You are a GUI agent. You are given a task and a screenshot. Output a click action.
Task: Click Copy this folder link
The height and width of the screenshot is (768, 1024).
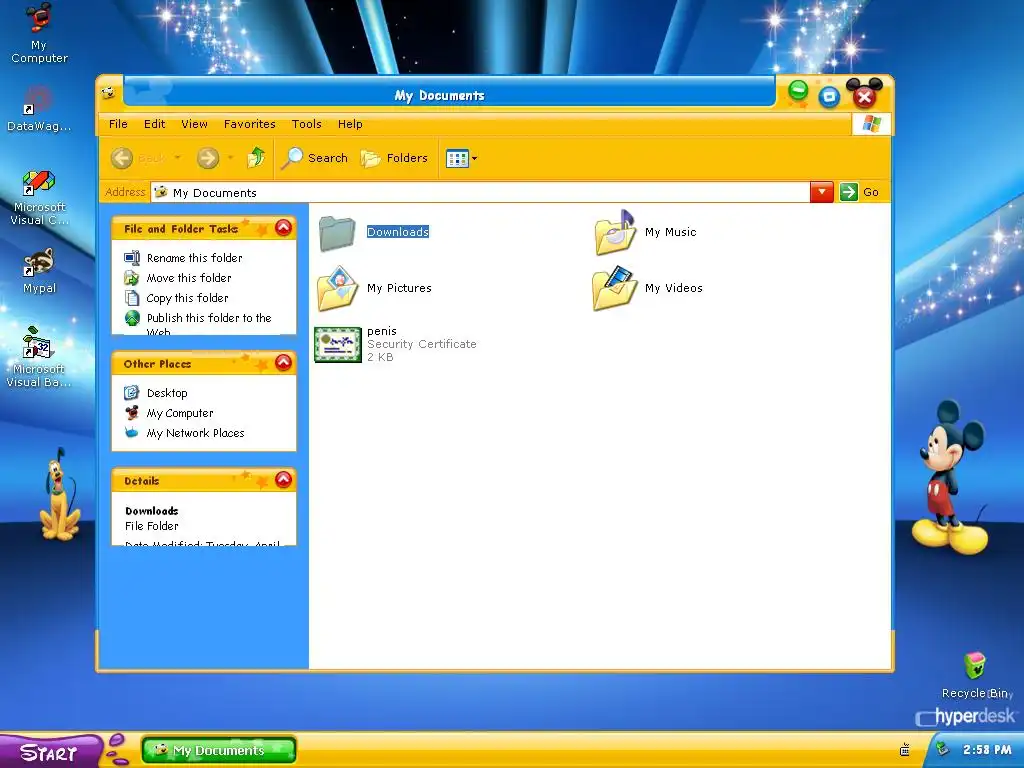click(x=187, y=298)
